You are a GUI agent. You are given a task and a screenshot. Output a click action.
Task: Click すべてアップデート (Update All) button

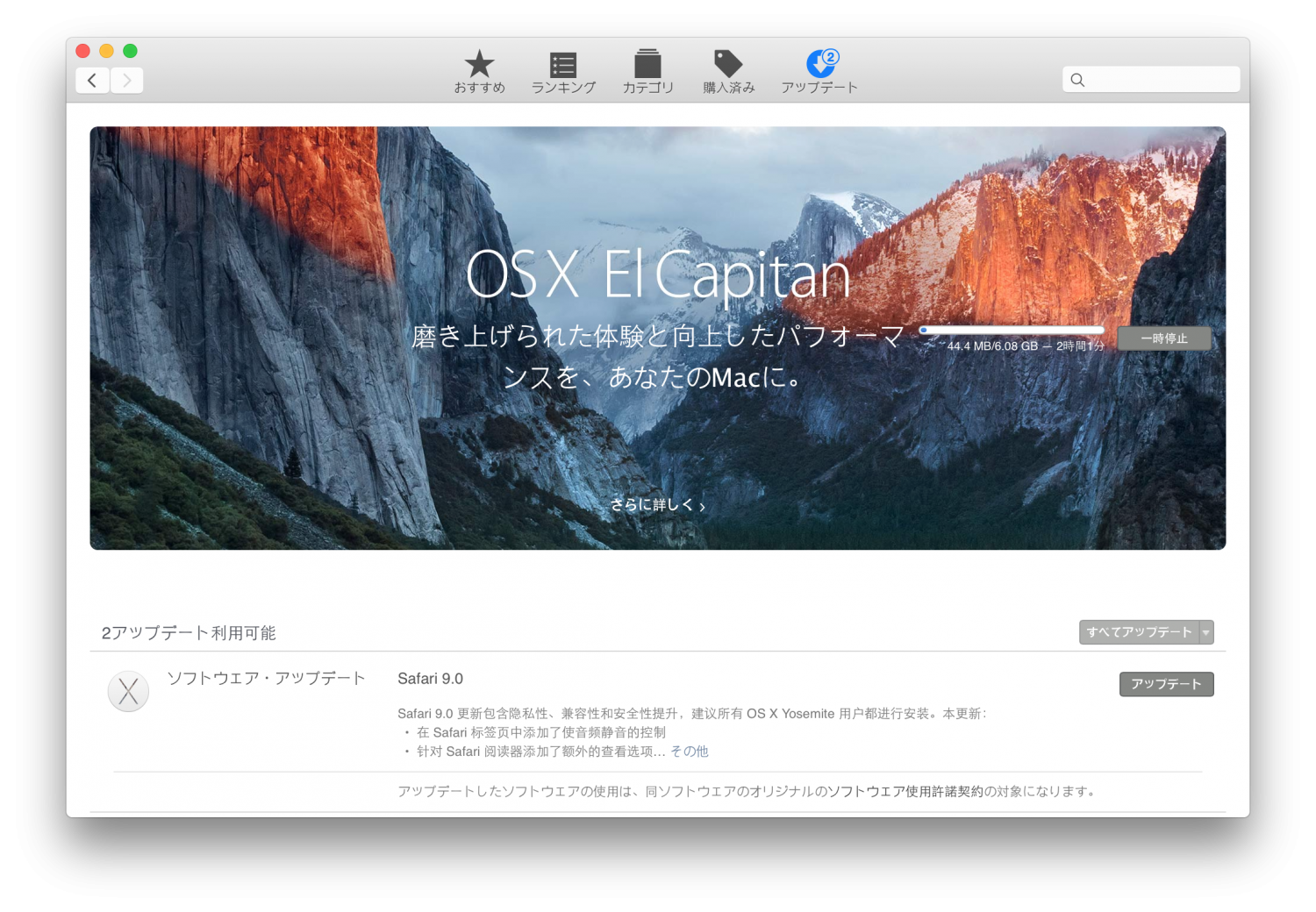click(x=1139, y=632)
